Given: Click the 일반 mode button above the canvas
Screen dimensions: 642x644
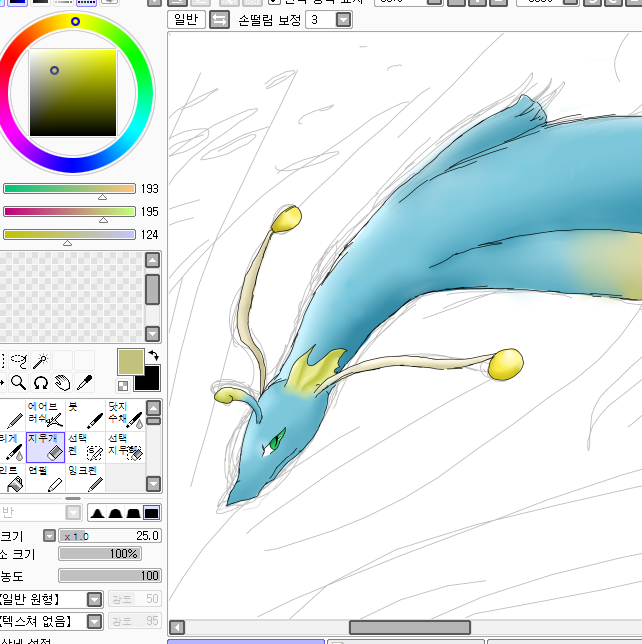Looking at the screenshot, I should coord(187,20).
